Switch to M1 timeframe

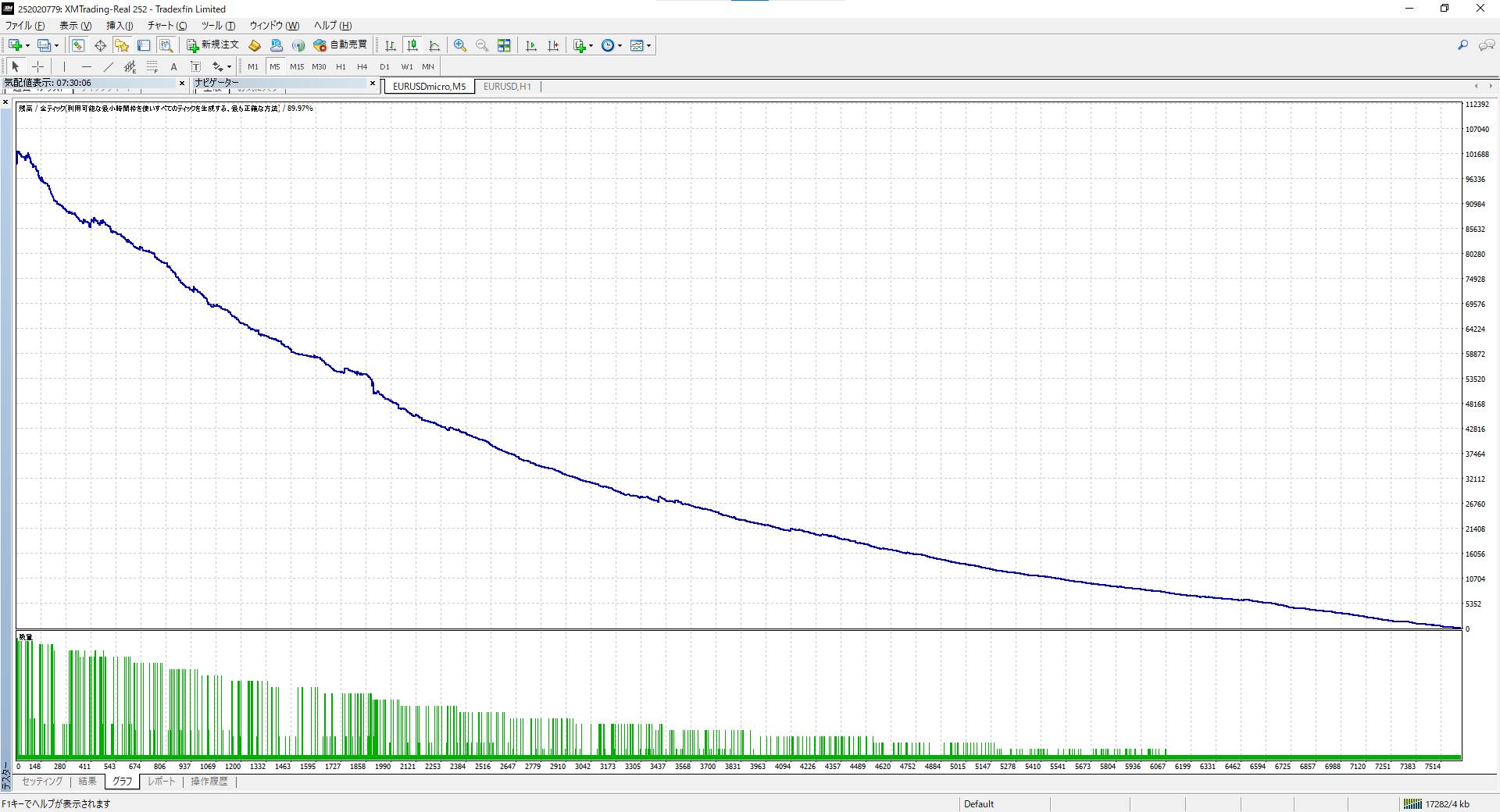pos(252,66)
